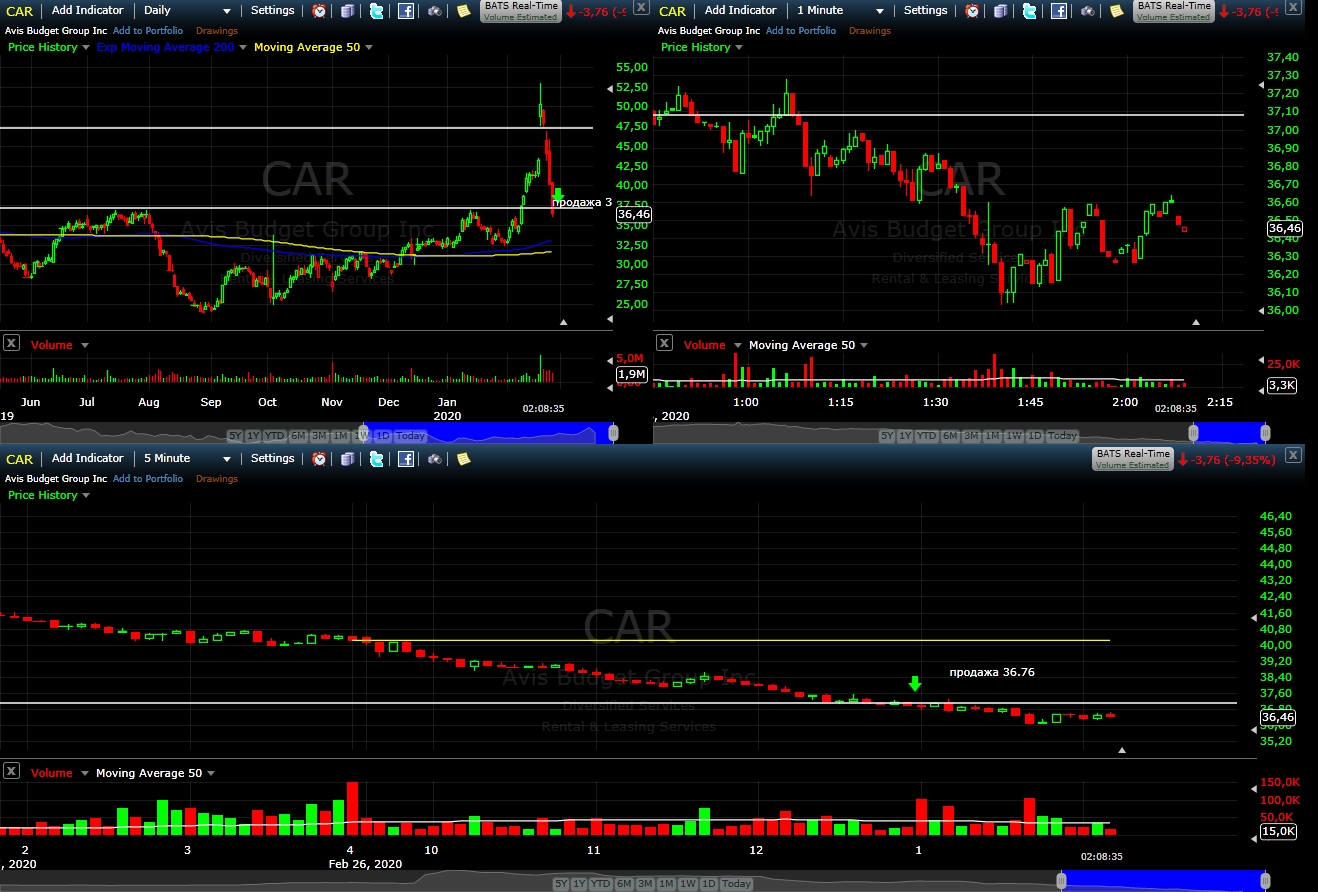Grab the right range slider handle in the Daily chart

(613, 433)
